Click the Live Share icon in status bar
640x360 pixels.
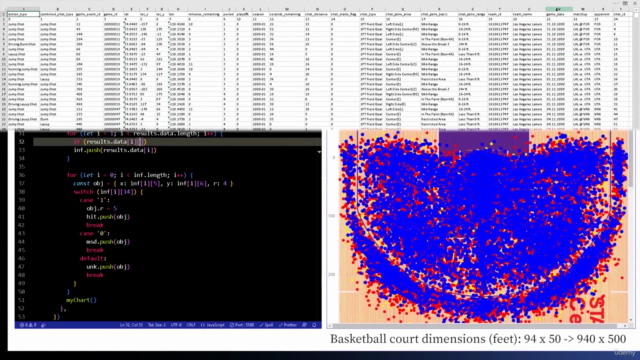pyautogui.click(x=43, y=325)
